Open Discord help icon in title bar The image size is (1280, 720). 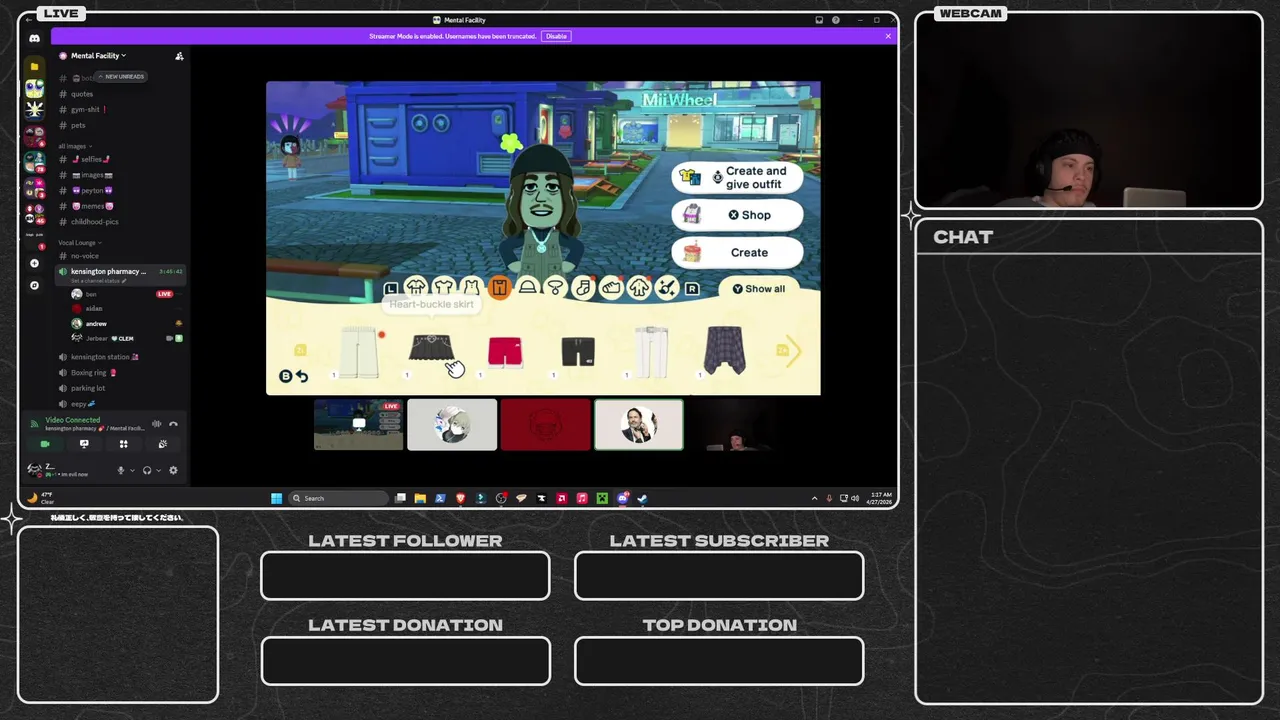(x=836, y=20)
